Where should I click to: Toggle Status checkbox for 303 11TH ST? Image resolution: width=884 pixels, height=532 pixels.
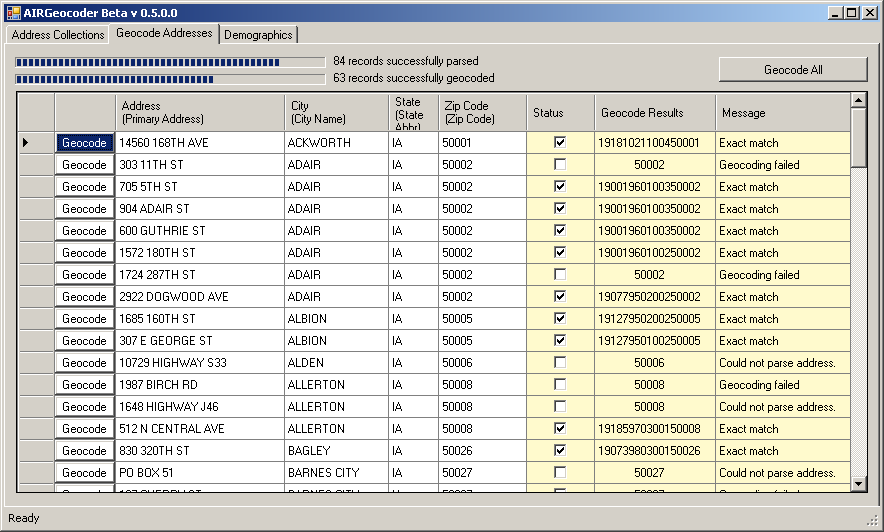click(x=560, y=165)
